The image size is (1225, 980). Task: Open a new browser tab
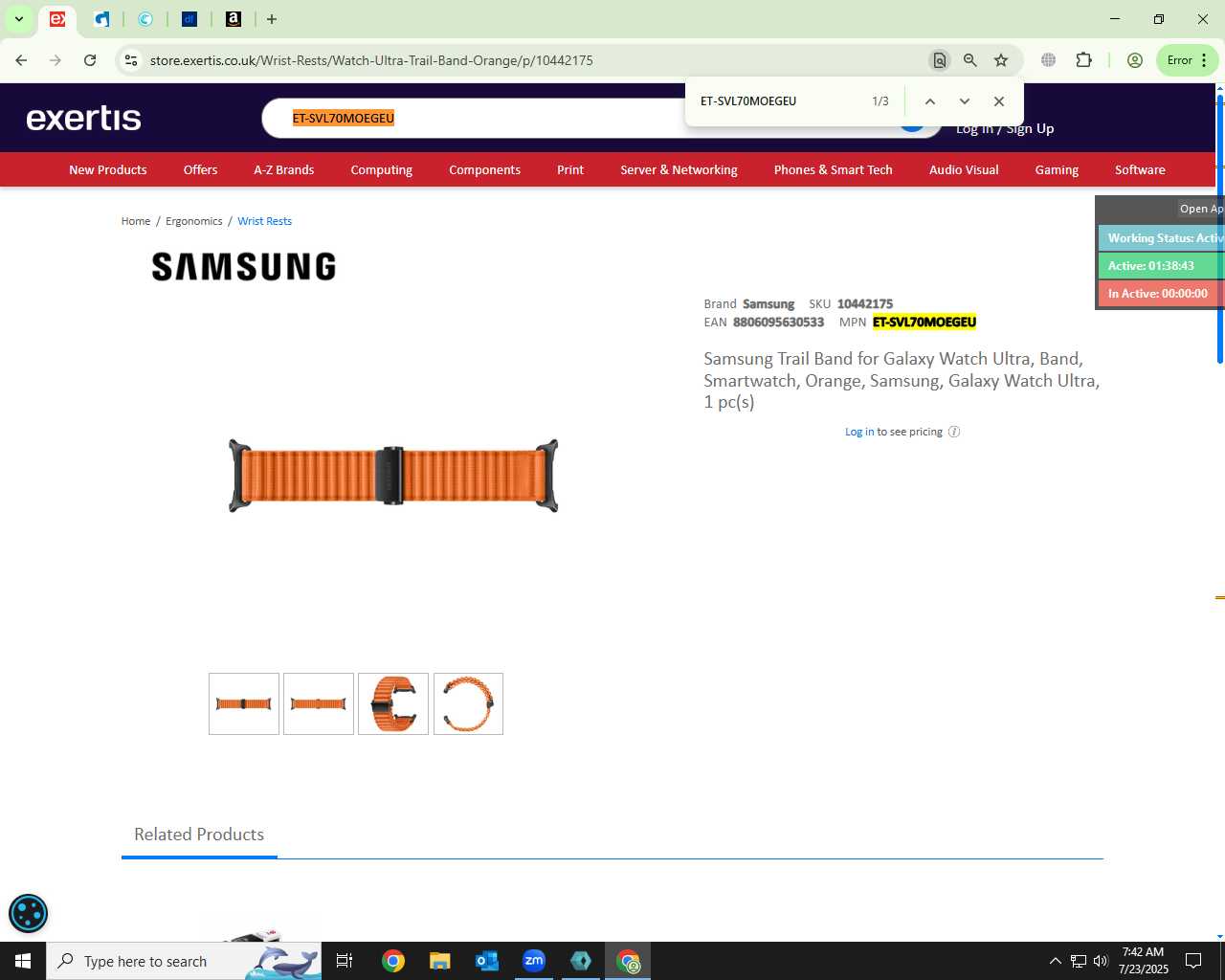(272, 19)
